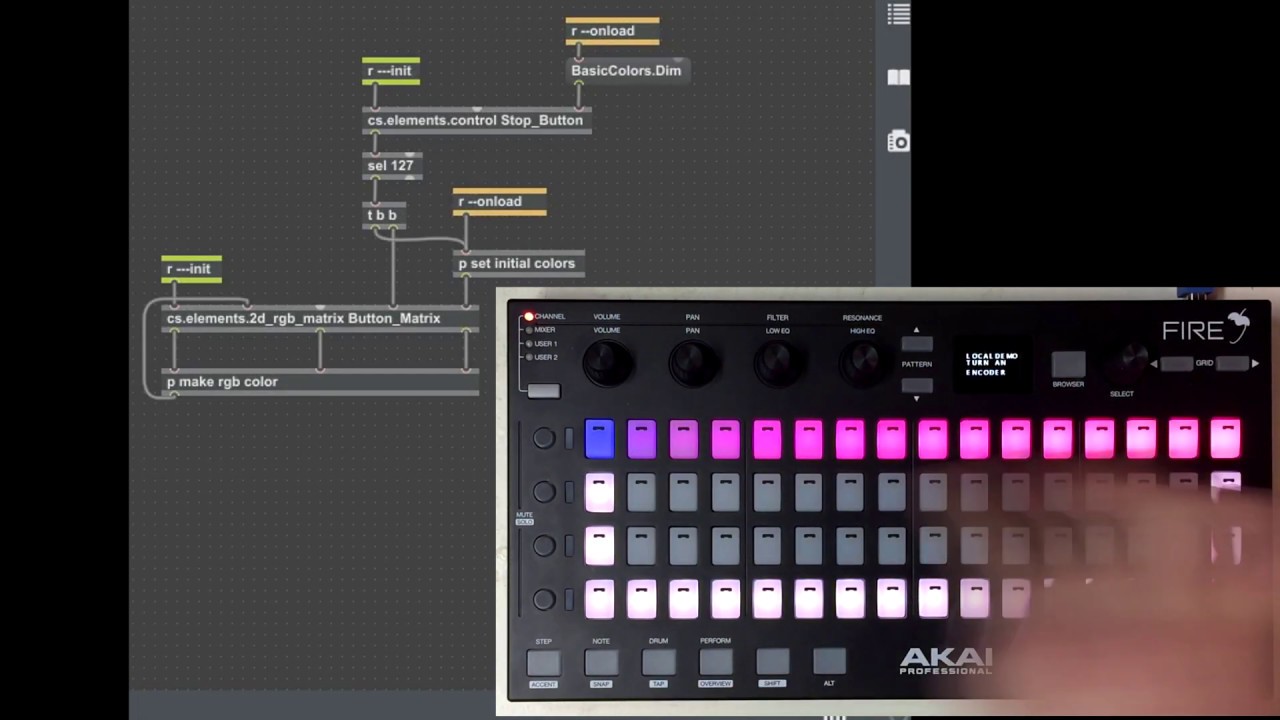Click the Perform button on the Fire controller
The width and height of the screenshot is (1280, 720).
pyautogui.click(x=715, y=662)
